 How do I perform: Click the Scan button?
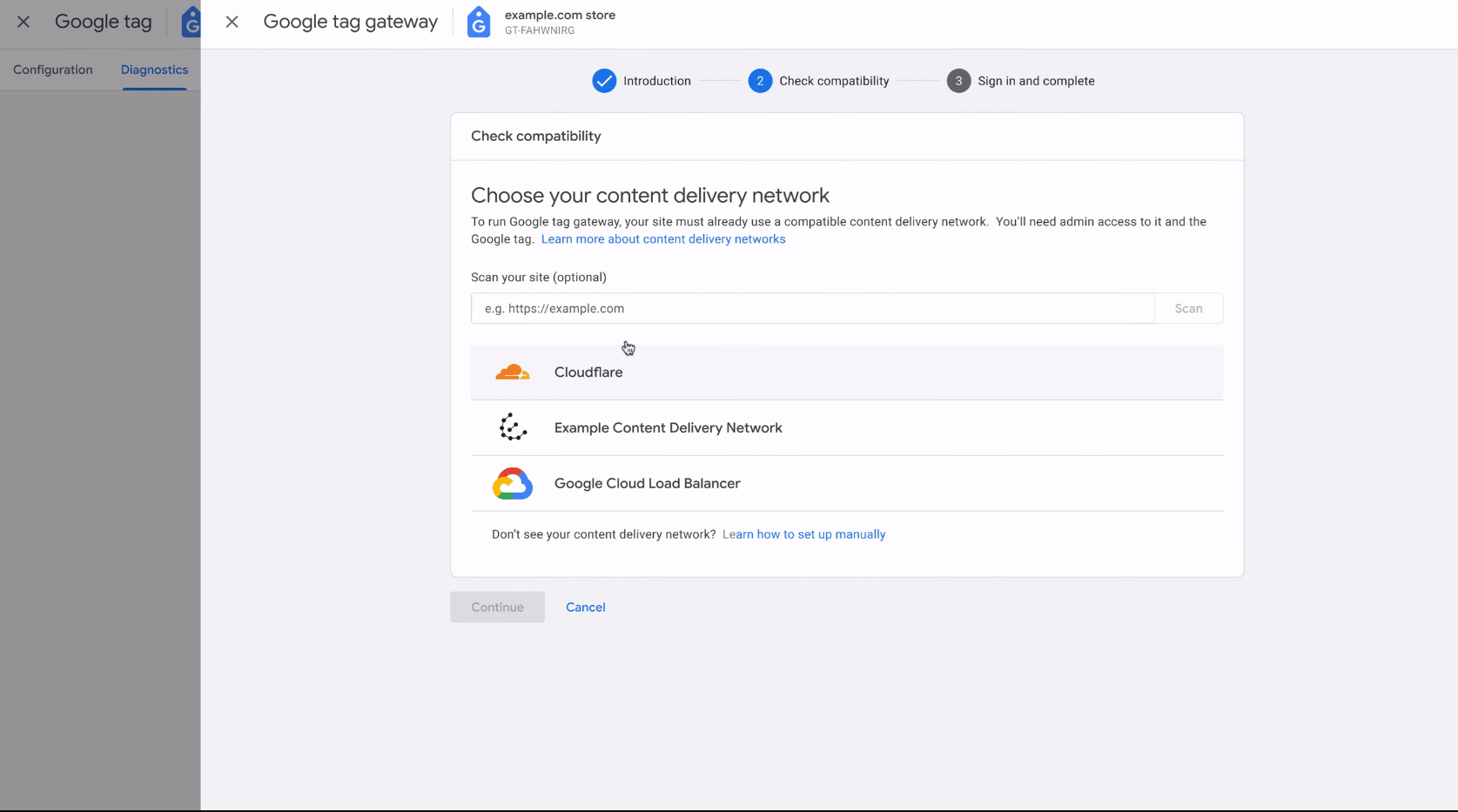(x=1188, y=308)
